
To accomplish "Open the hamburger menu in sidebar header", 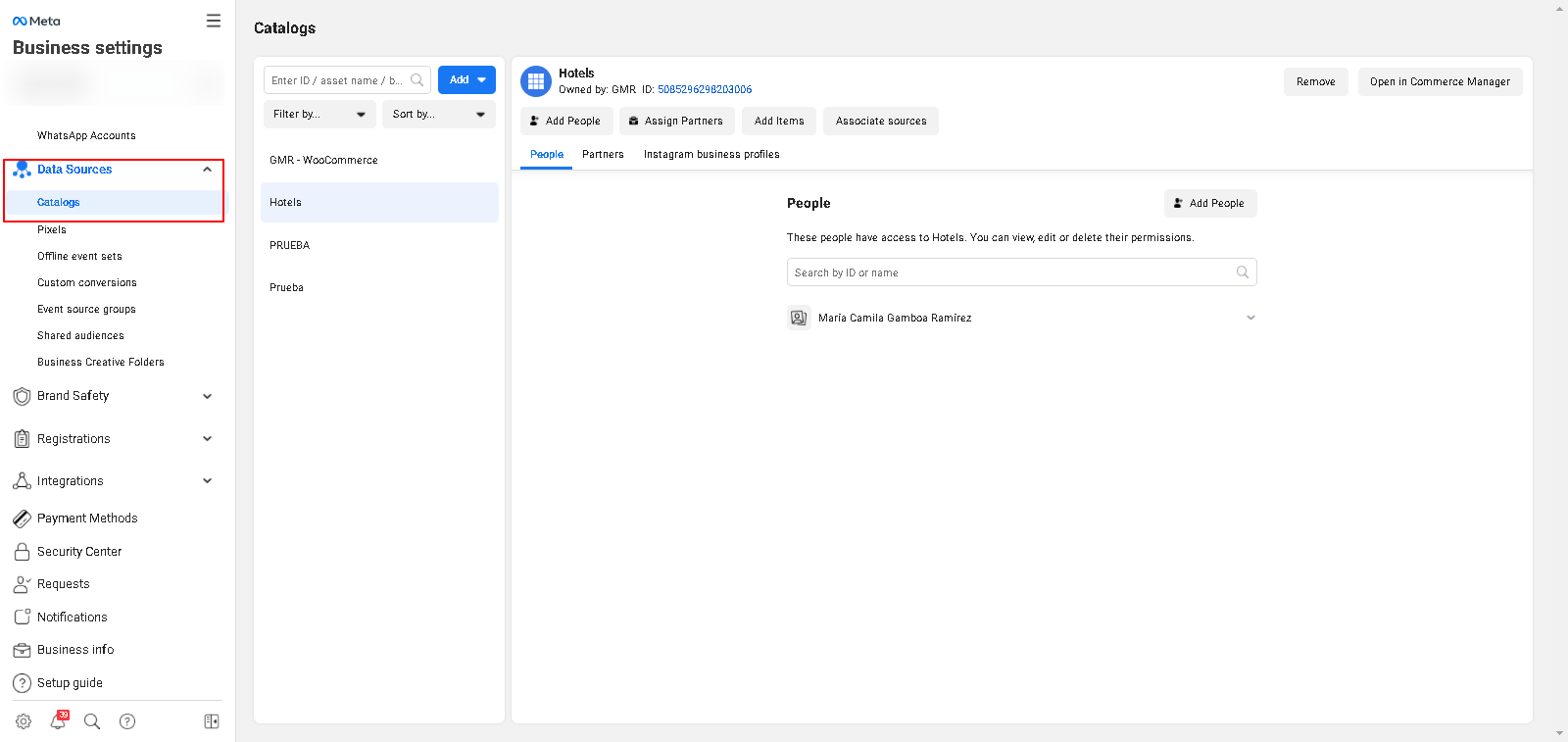I will pos(214,21).
